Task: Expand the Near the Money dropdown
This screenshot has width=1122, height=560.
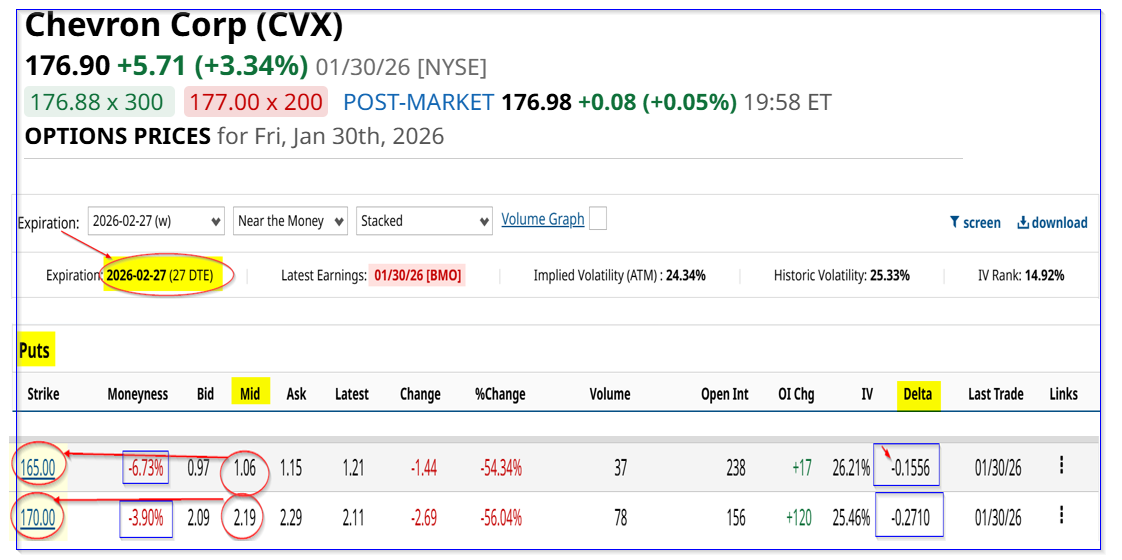Action: click(x=290, y=221)
